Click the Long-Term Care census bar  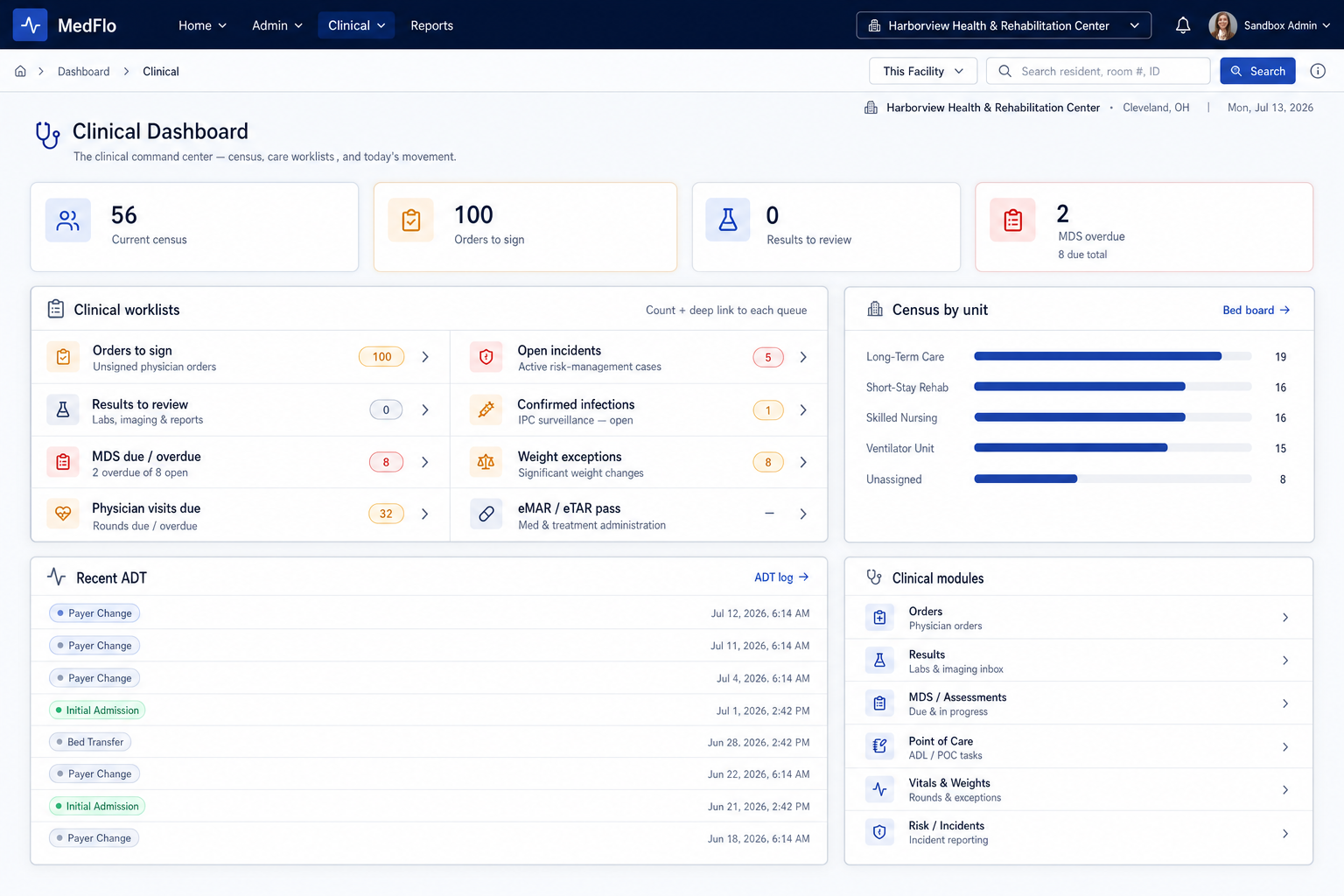tap(1112, 356)
